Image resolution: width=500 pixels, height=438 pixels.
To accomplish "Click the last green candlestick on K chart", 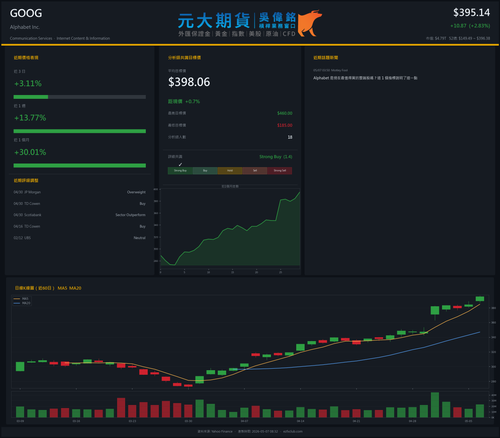I will pos(480,299).
